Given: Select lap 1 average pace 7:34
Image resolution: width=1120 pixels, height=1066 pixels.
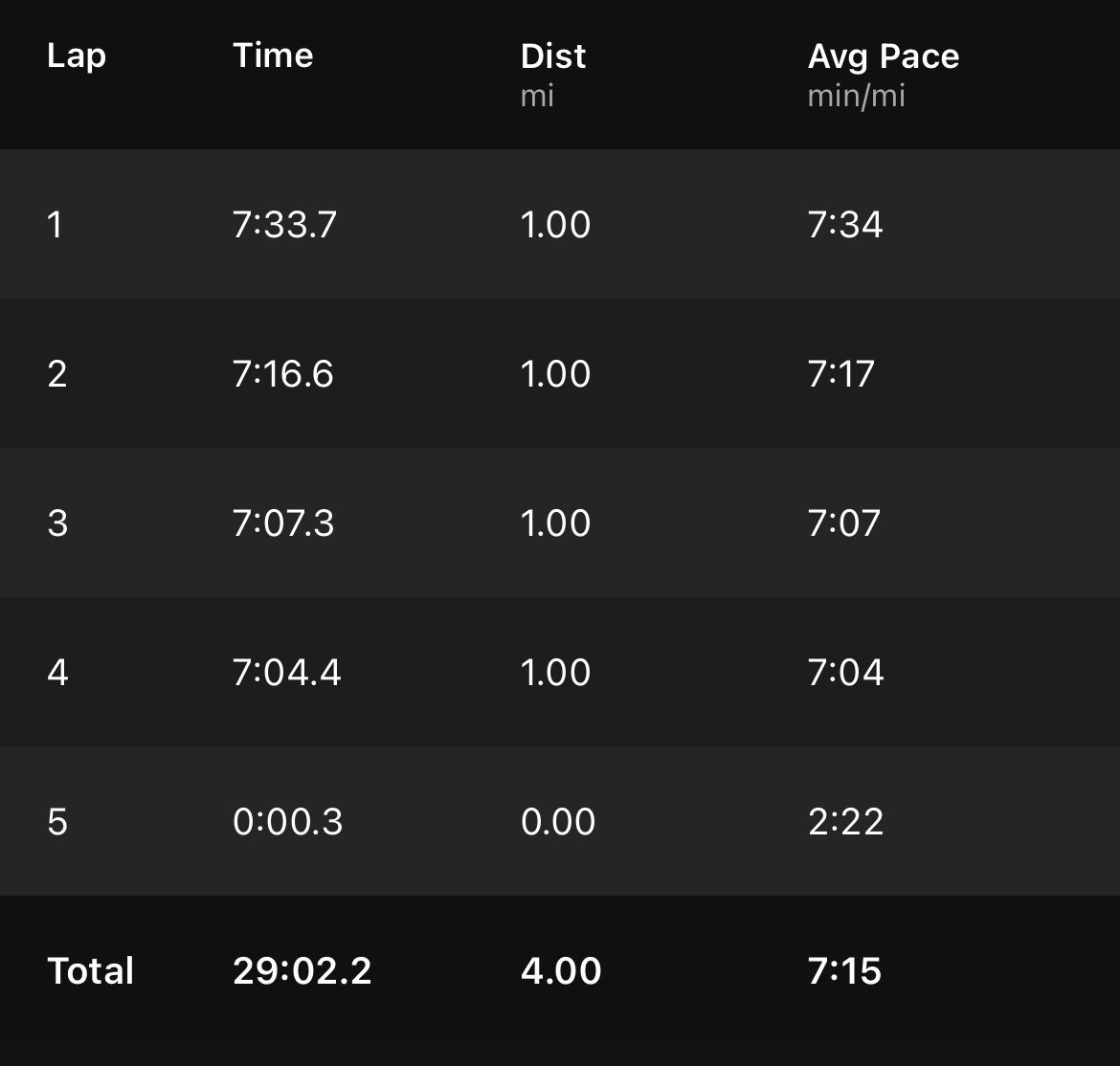Looking at the screenshot, I should pyautogui.click(x=845, y=225).
